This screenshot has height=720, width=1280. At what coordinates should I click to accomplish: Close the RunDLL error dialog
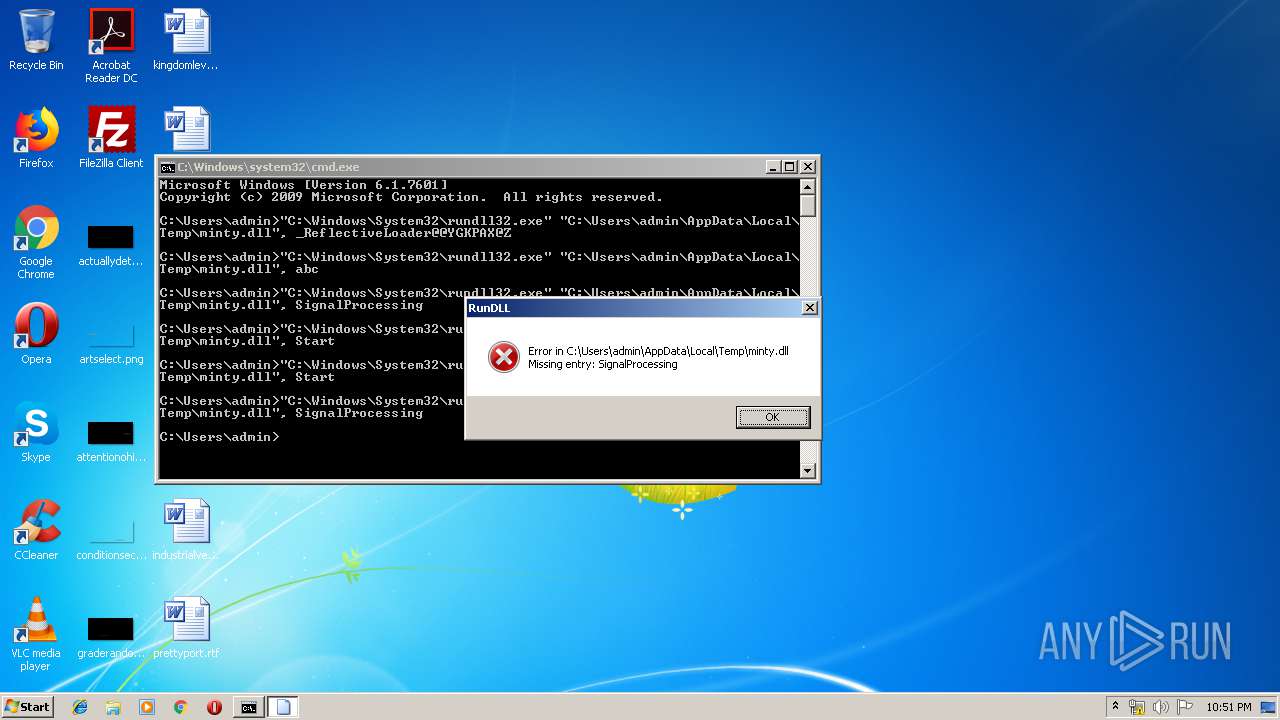(809, 308)
